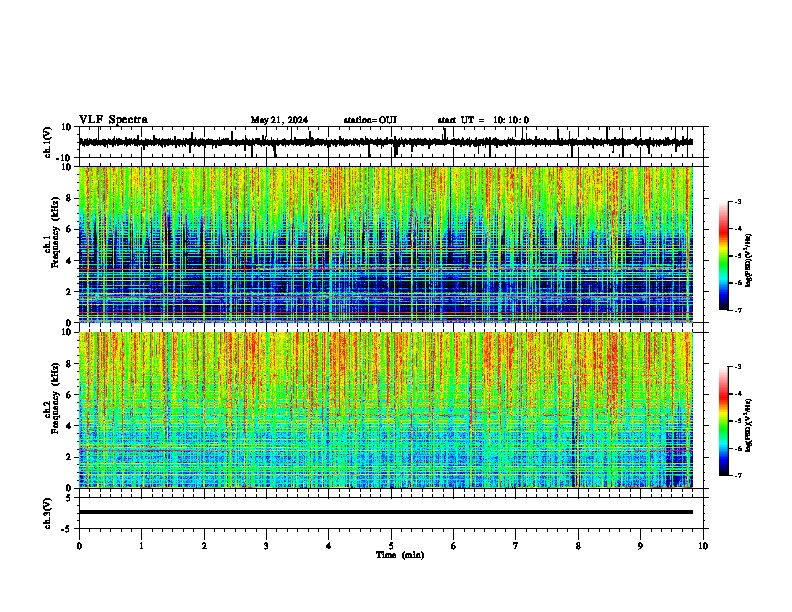Click the "start UT = 10:10:0" header text
792x612 pixels.
(x=483, y=120)
